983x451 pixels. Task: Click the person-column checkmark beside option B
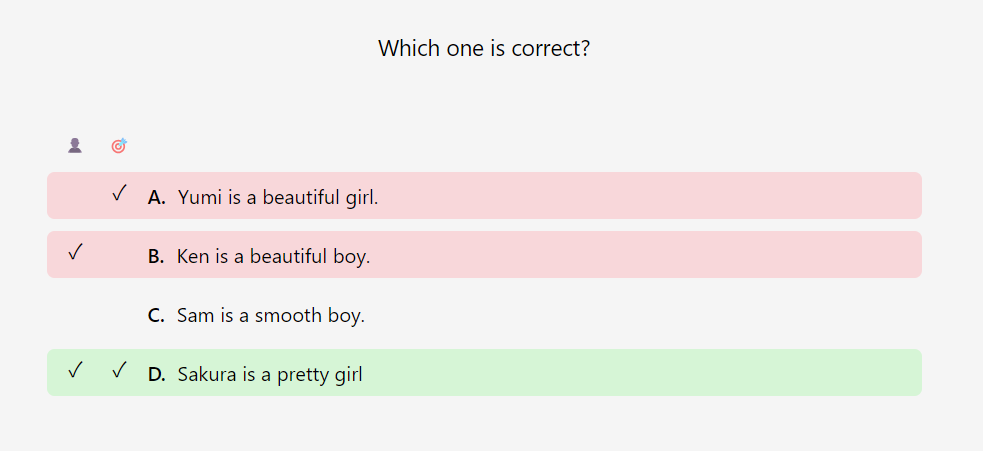coord(75,252)
